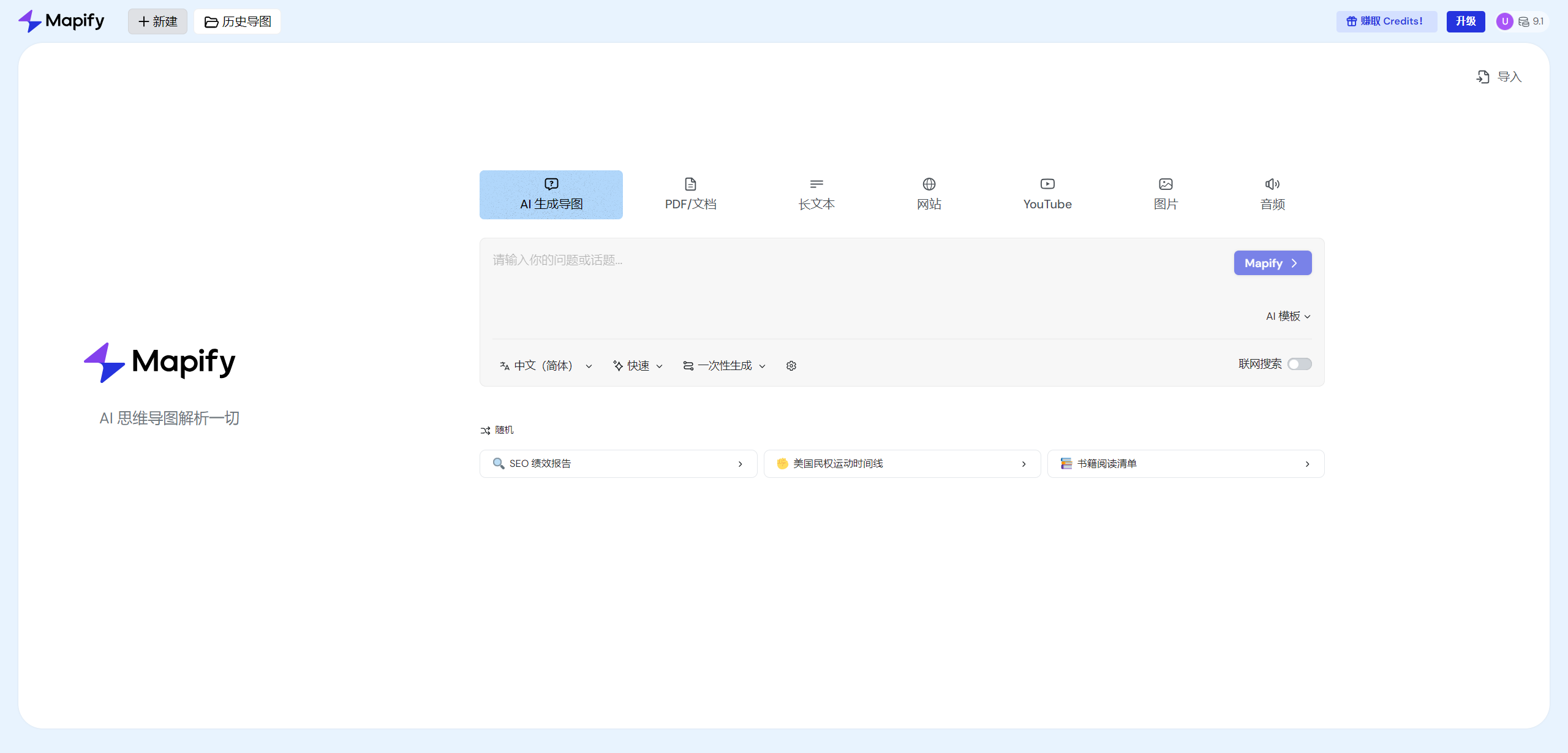Viewport: 1568px width, 753px height.
Task: Click the Mapify logo in header
Action: click(x=61, y=21)
